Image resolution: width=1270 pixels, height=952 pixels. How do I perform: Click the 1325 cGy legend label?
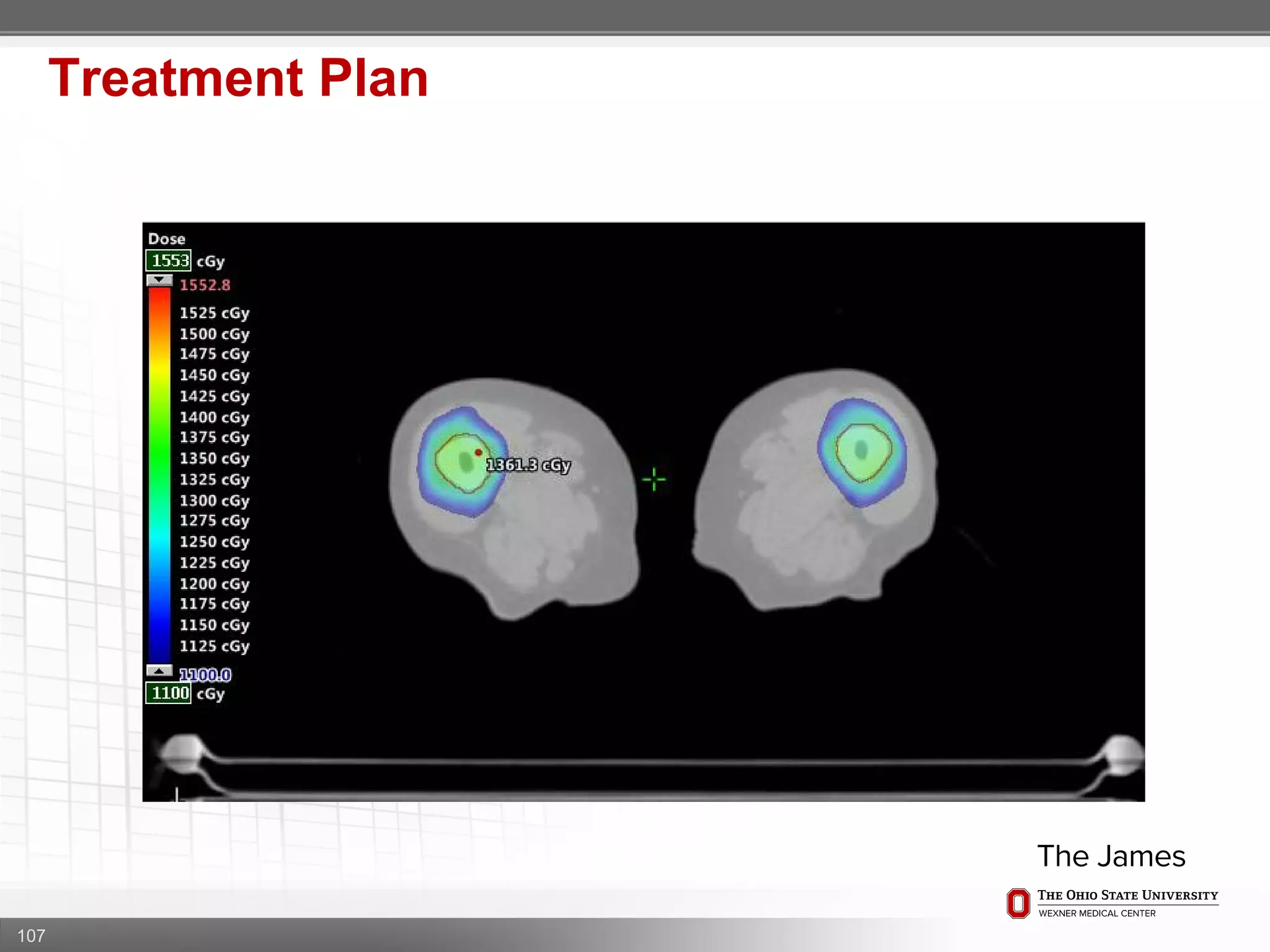(x=215, y=480)
